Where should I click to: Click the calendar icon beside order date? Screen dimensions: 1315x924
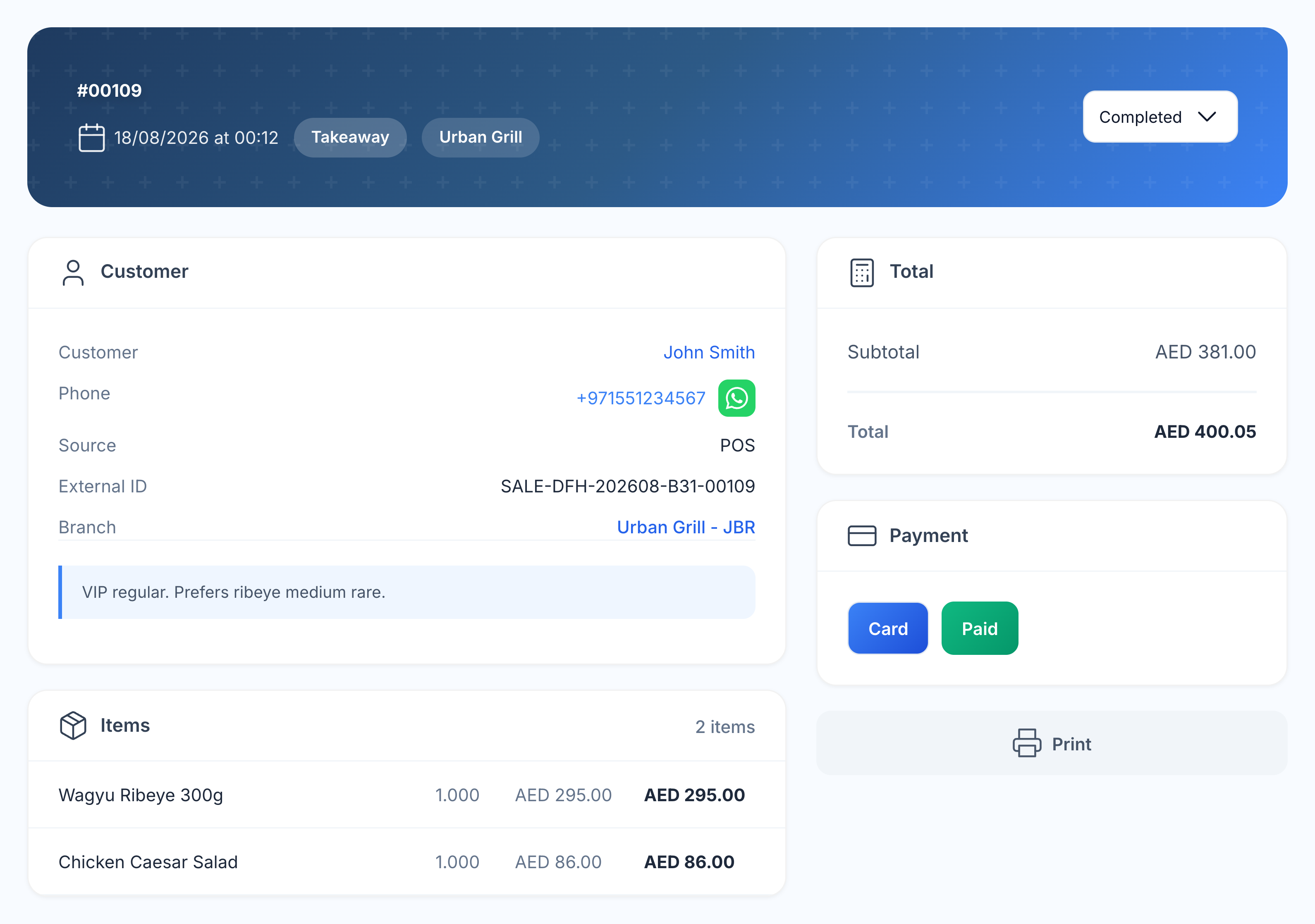[92, 137]
